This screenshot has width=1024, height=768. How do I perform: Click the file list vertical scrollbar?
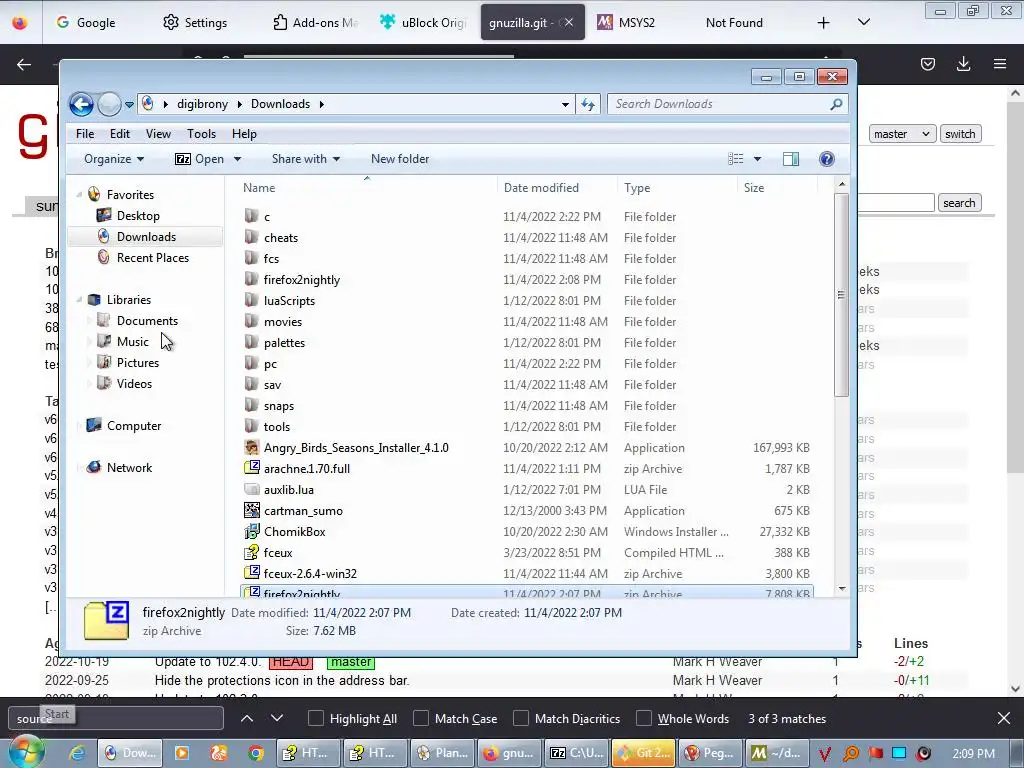[842, 294]
